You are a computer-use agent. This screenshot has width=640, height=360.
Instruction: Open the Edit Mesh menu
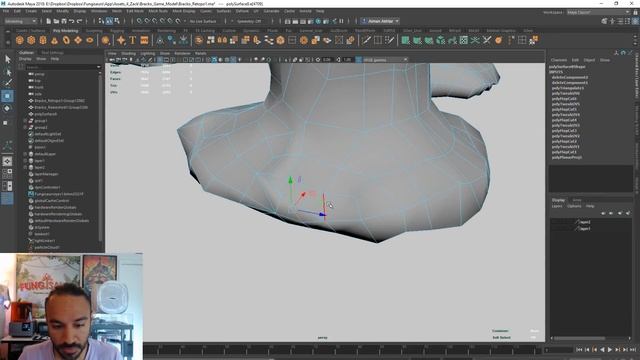tap(135, 11)
